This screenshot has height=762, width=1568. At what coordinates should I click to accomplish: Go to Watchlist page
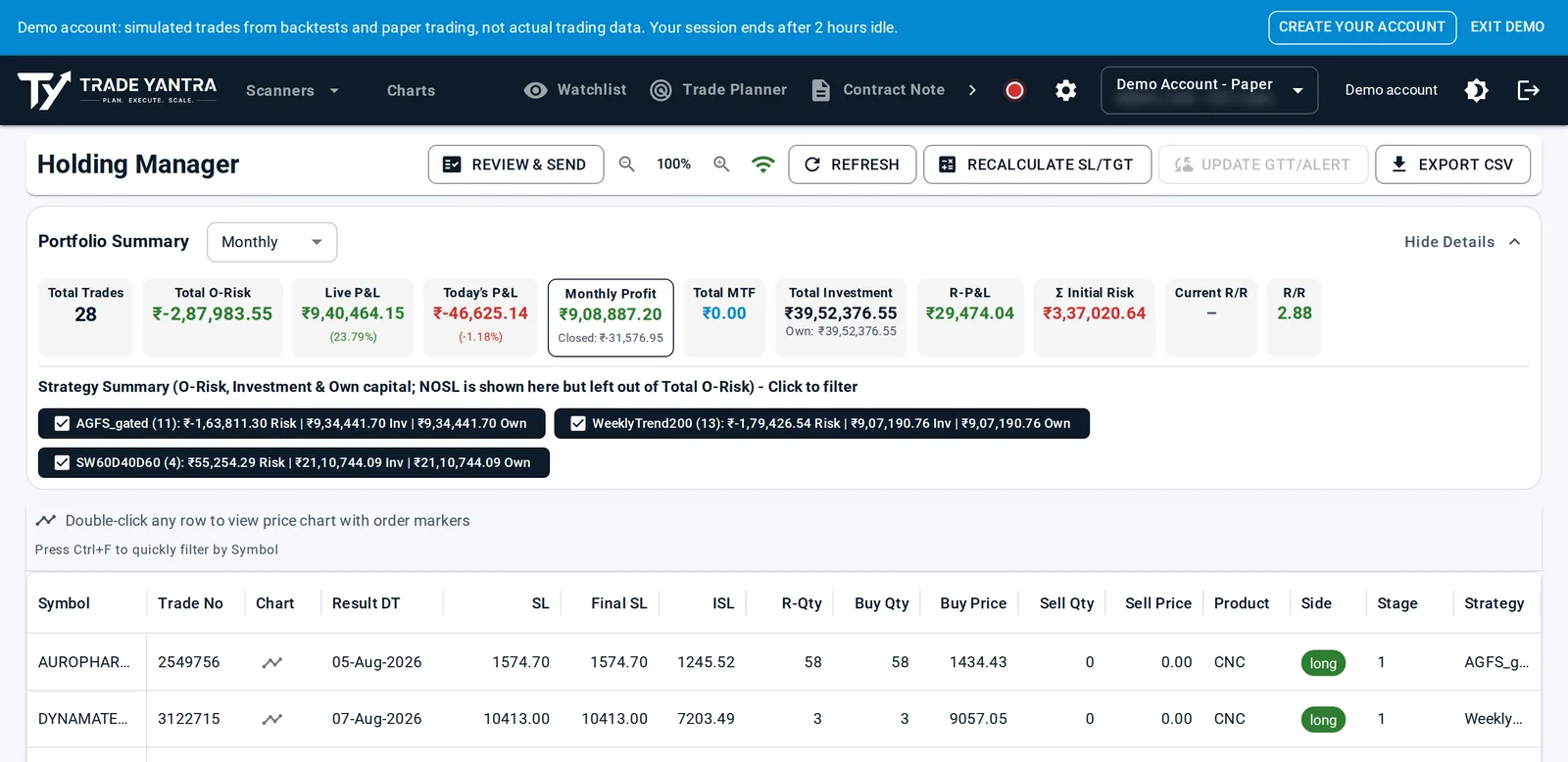click(x=592, y=89)
